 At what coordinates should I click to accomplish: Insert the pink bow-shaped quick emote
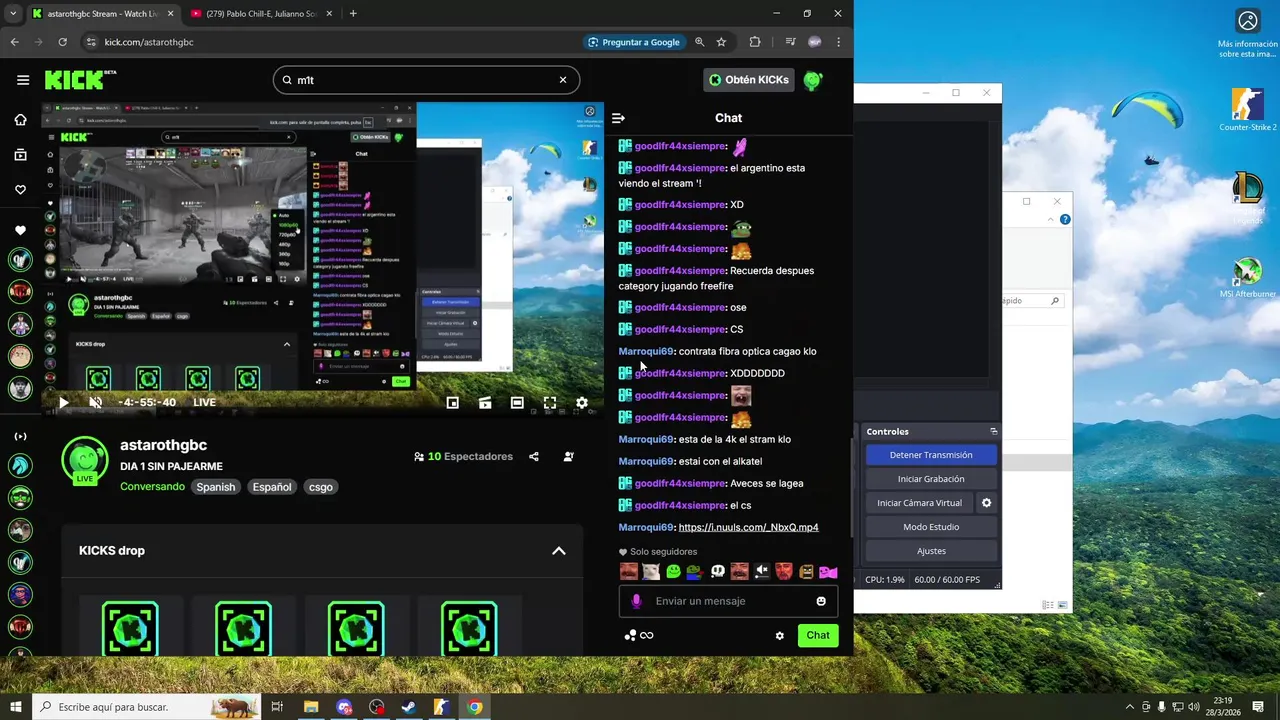click(828, 572)
